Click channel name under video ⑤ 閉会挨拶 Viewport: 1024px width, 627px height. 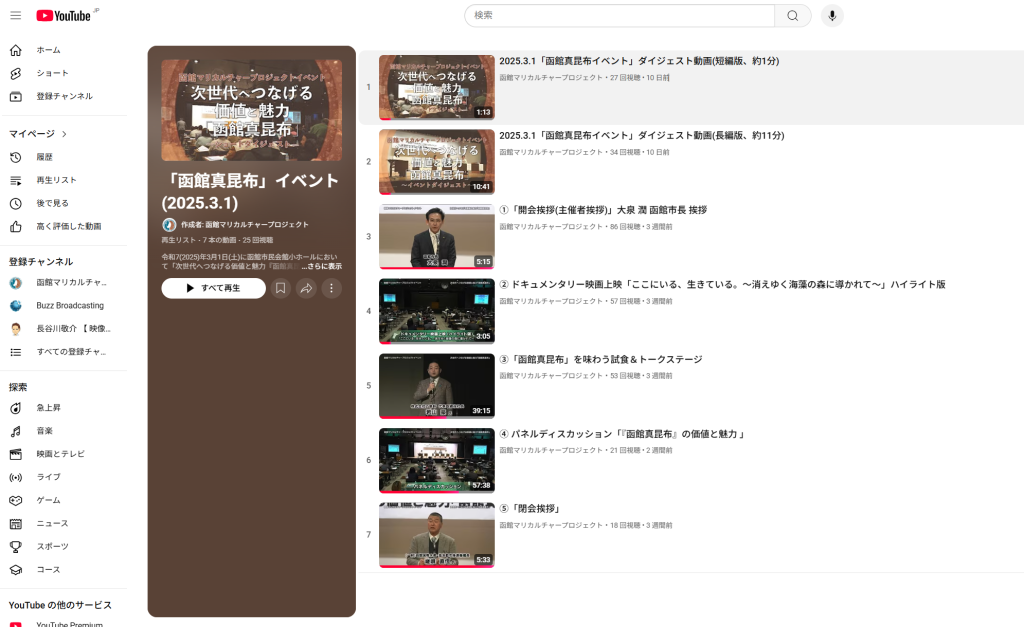click(x=551, y=526)
